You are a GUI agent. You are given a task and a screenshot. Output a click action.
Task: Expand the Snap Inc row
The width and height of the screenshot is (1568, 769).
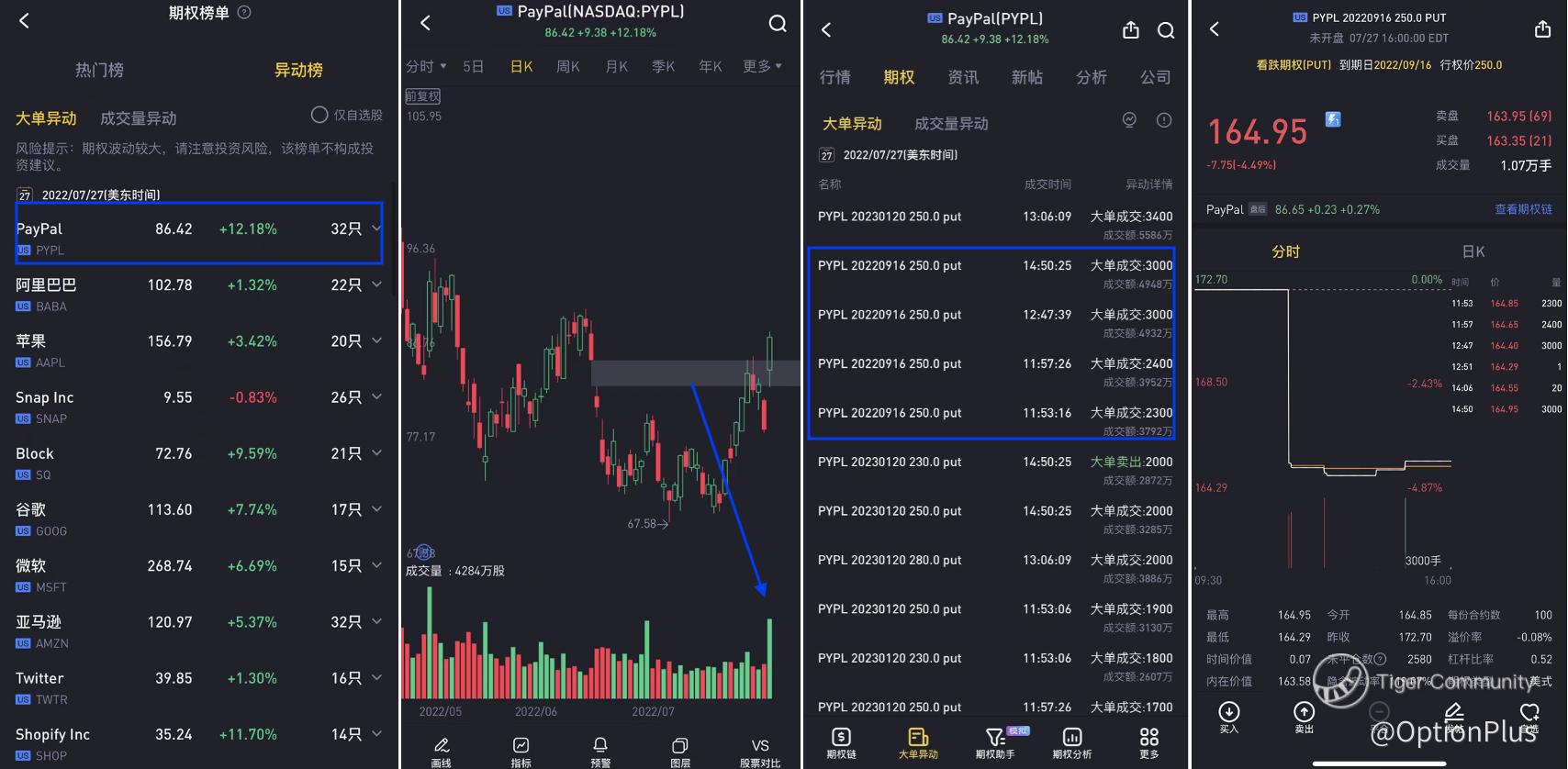[376, 397]
